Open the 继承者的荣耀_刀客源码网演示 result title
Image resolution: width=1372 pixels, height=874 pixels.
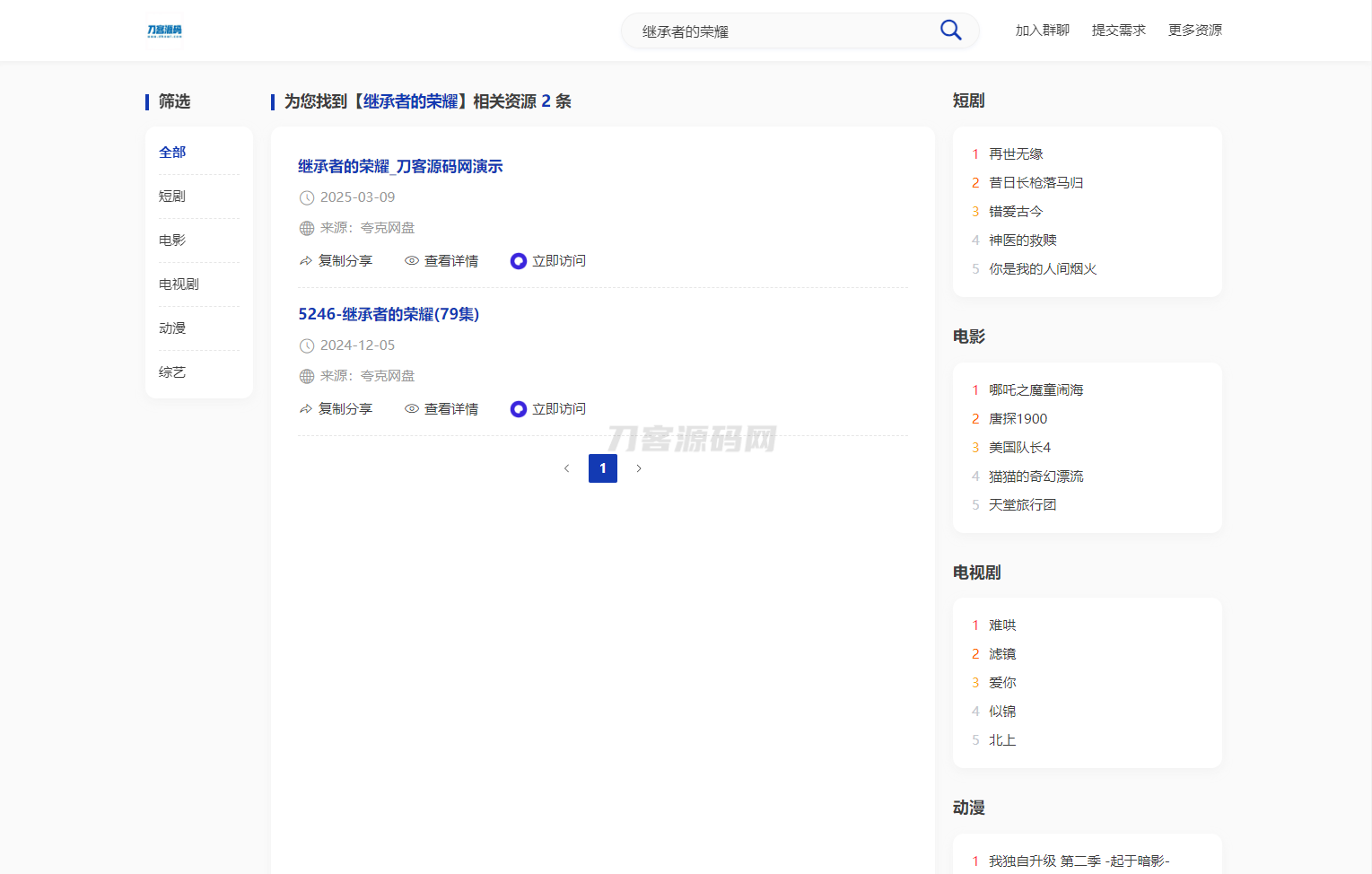pos(400,167)
